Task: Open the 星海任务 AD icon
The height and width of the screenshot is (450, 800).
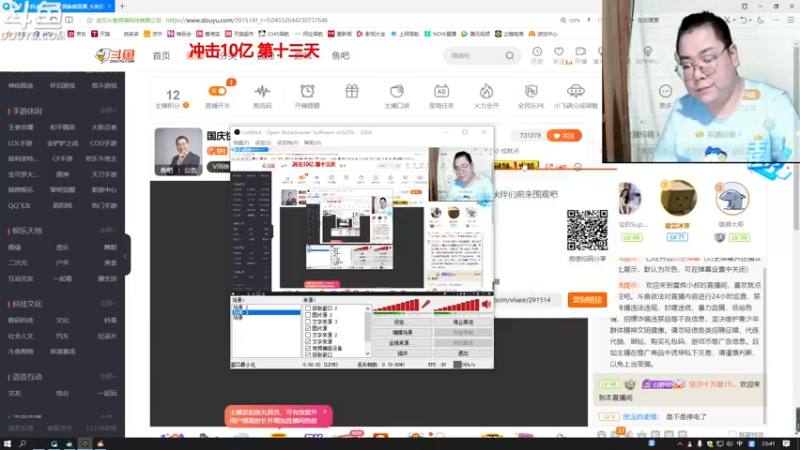Action: (441, 91)
